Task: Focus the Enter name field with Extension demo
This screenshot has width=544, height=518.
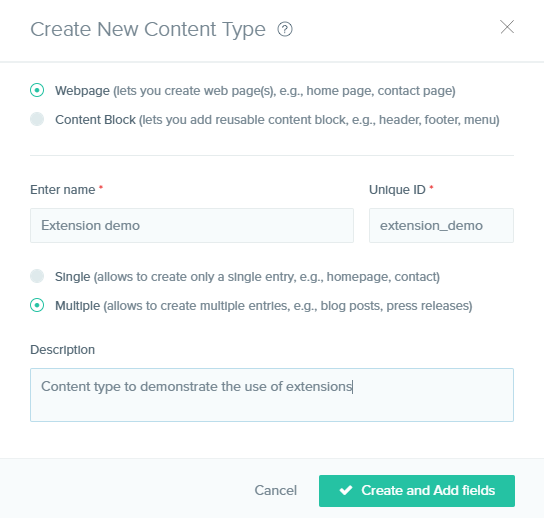Action: point(192,226)
